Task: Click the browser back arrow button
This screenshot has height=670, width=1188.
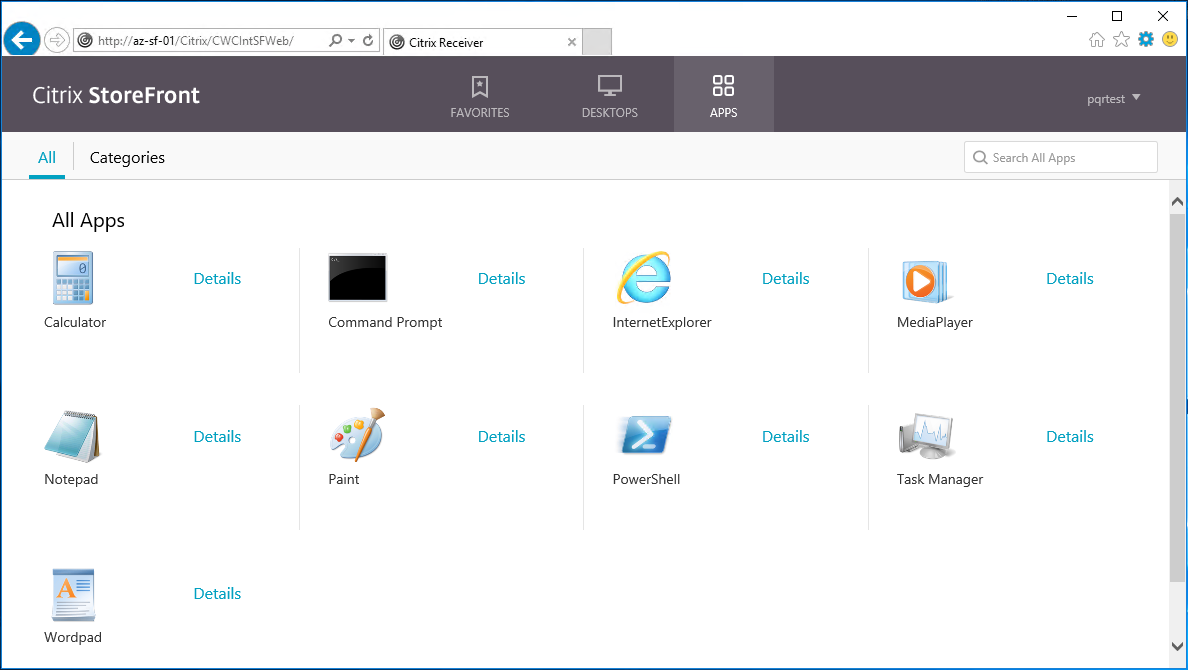Action: pos(22,39)
